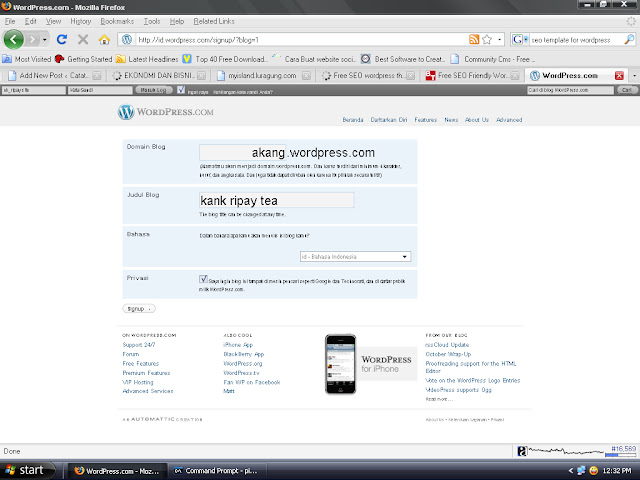Expand hidden tray icons with the arrow

pyautogui.click(x=570, y=471)
